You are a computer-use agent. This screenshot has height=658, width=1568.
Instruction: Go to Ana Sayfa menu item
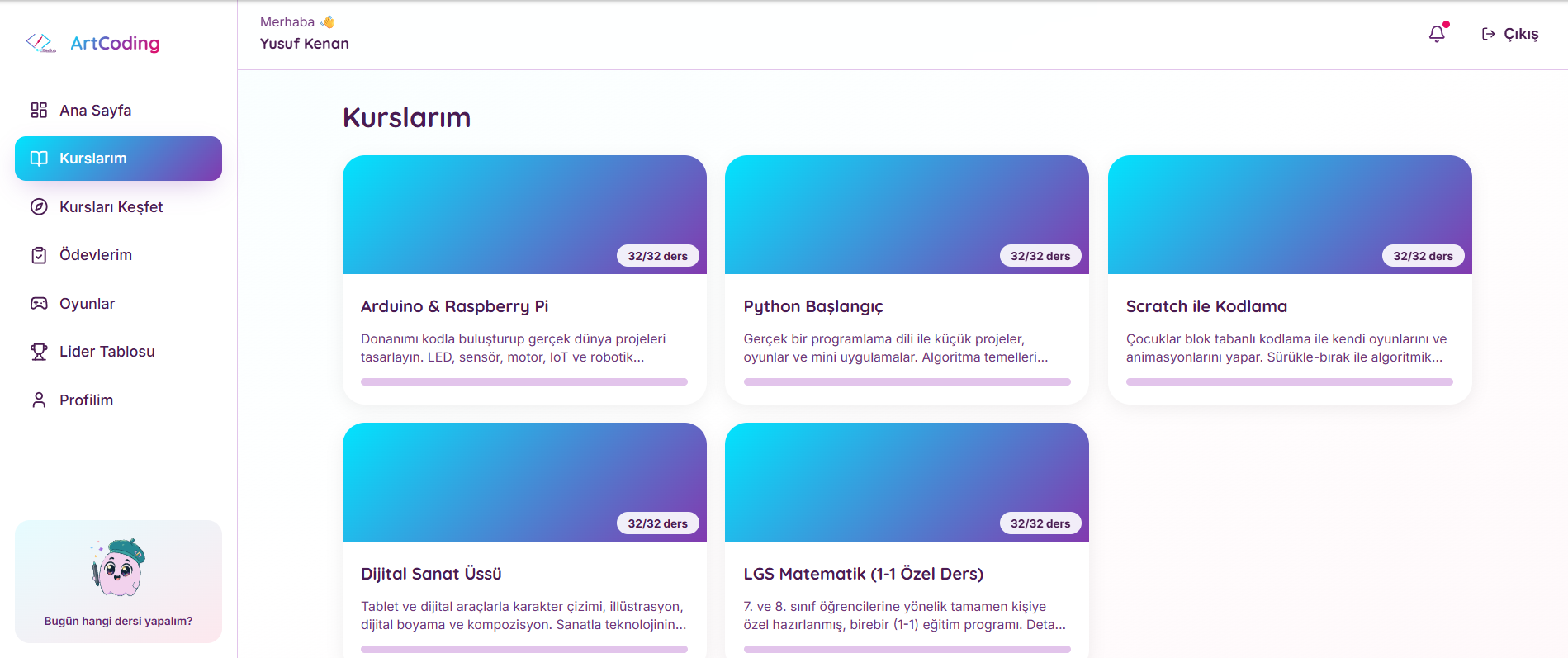pyautogui.click(x=118, y=110)
